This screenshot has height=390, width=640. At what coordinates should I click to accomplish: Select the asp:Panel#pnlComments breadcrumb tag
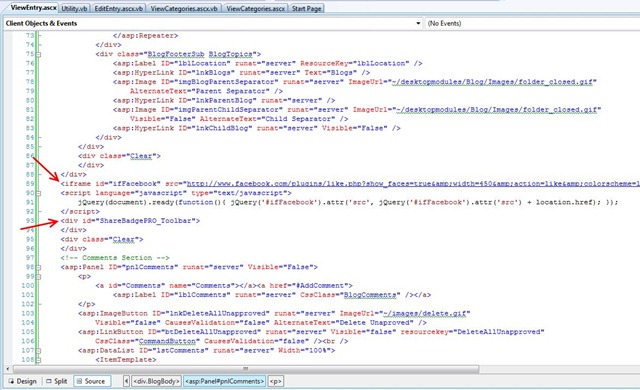pyautogui.click(x=224, y=381)
